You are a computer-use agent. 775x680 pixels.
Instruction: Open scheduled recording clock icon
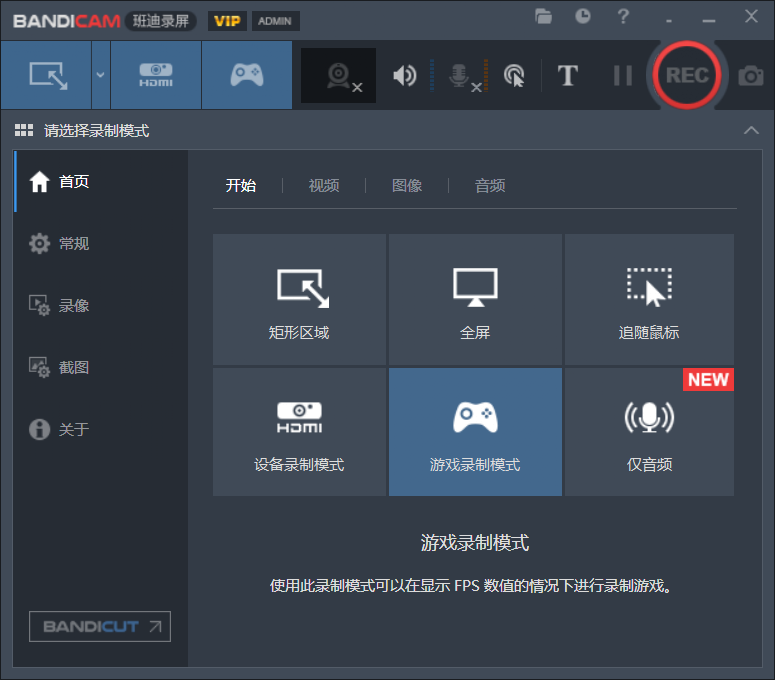click(x=583, y=16)
